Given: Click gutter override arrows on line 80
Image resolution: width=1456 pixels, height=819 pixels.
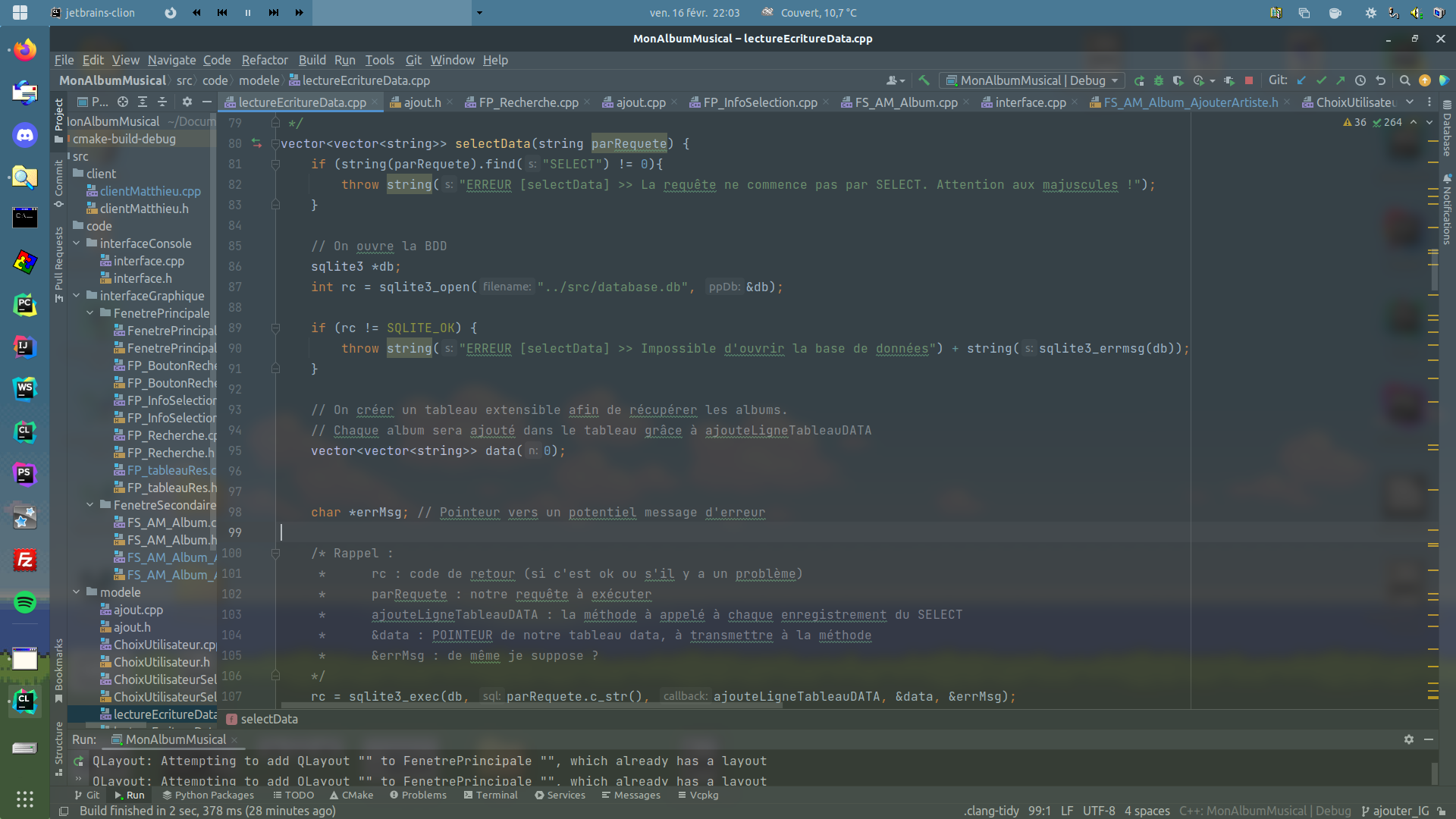Looking at the screenshot, I should (x=256, y=143).
